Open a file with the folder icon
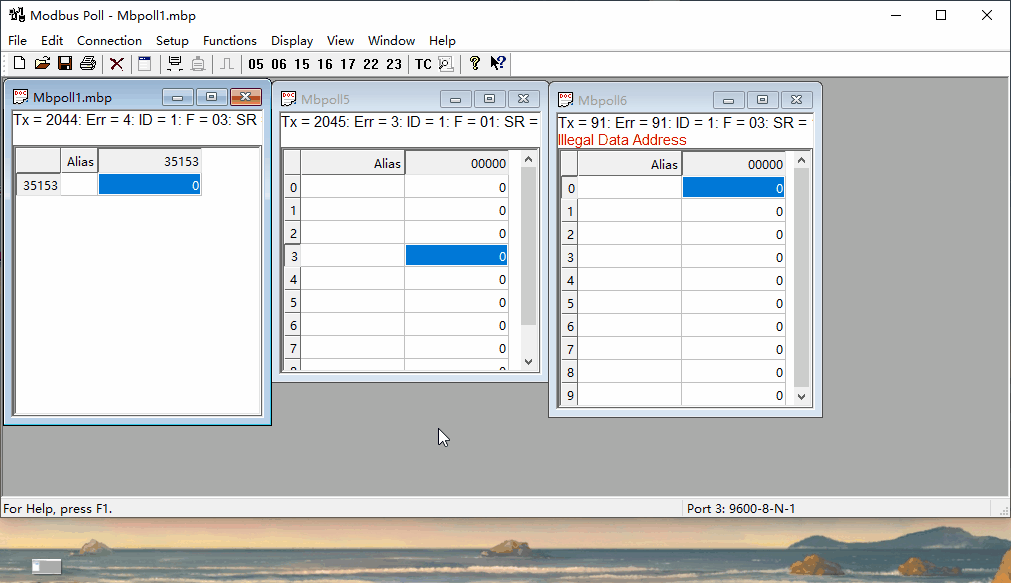Screen dimensions: 1011x583 point(42,63)
